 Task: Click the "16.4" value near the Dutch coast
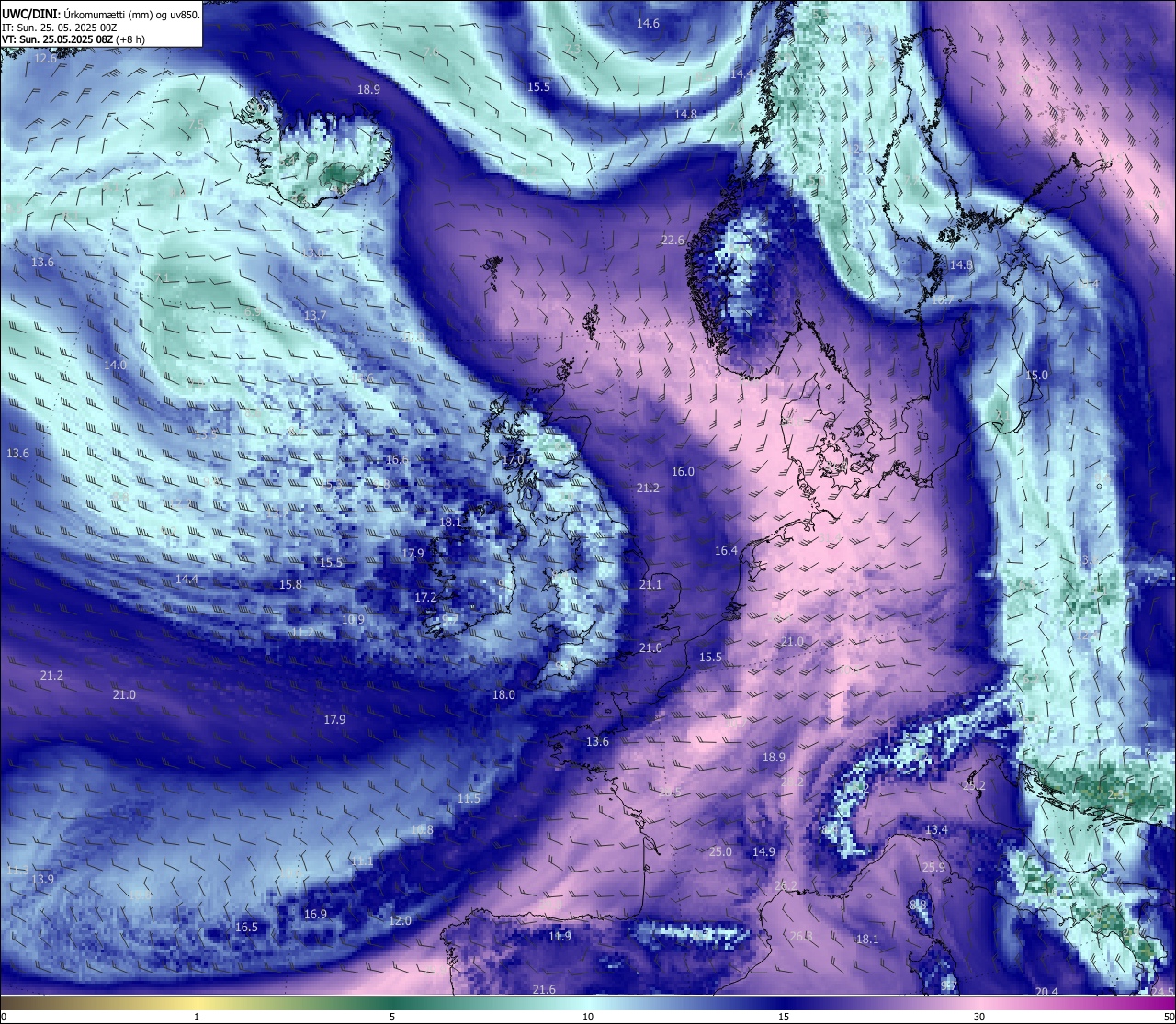[x=726, y=551]
